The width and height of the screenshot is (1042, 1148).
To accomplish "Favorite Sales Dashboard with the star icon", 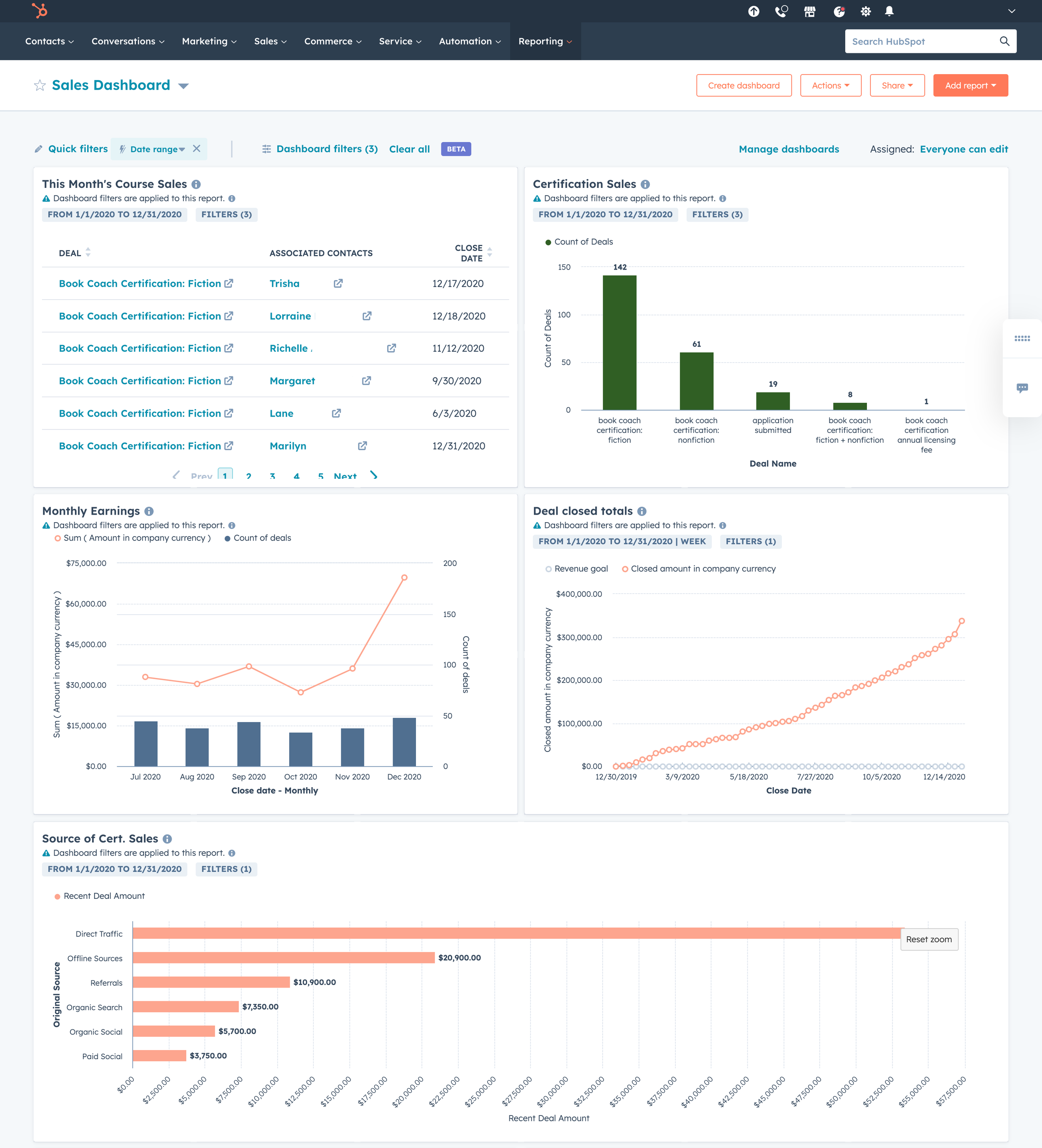I will click(40, 85).
